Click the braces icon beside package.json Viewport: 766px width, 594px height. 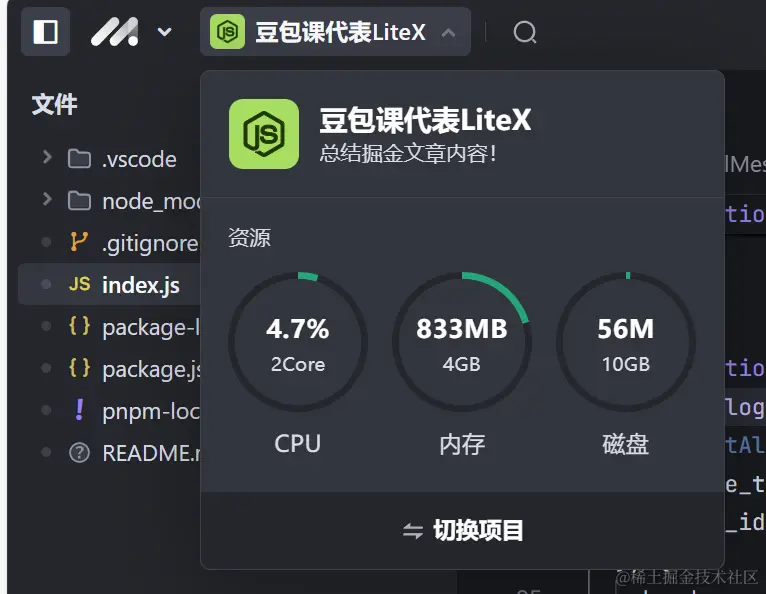click(x=80, y=368)
